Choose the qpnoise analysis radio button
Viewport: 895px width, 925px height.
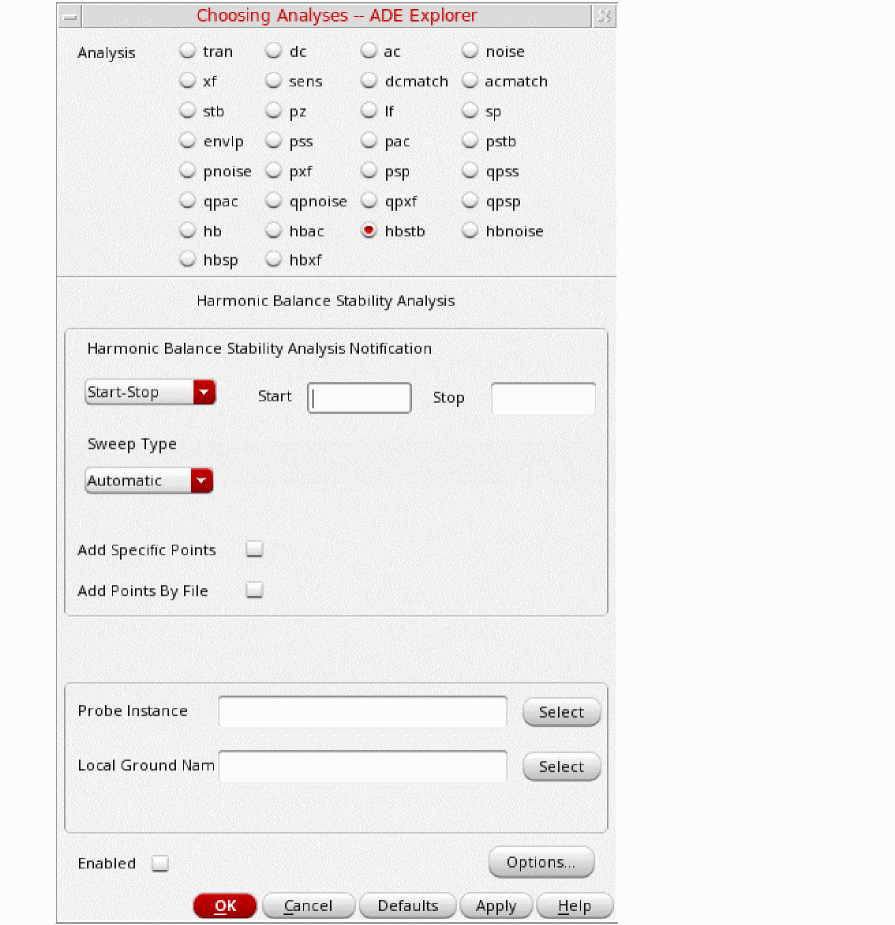pyautogui.click(x=273, y=201)
